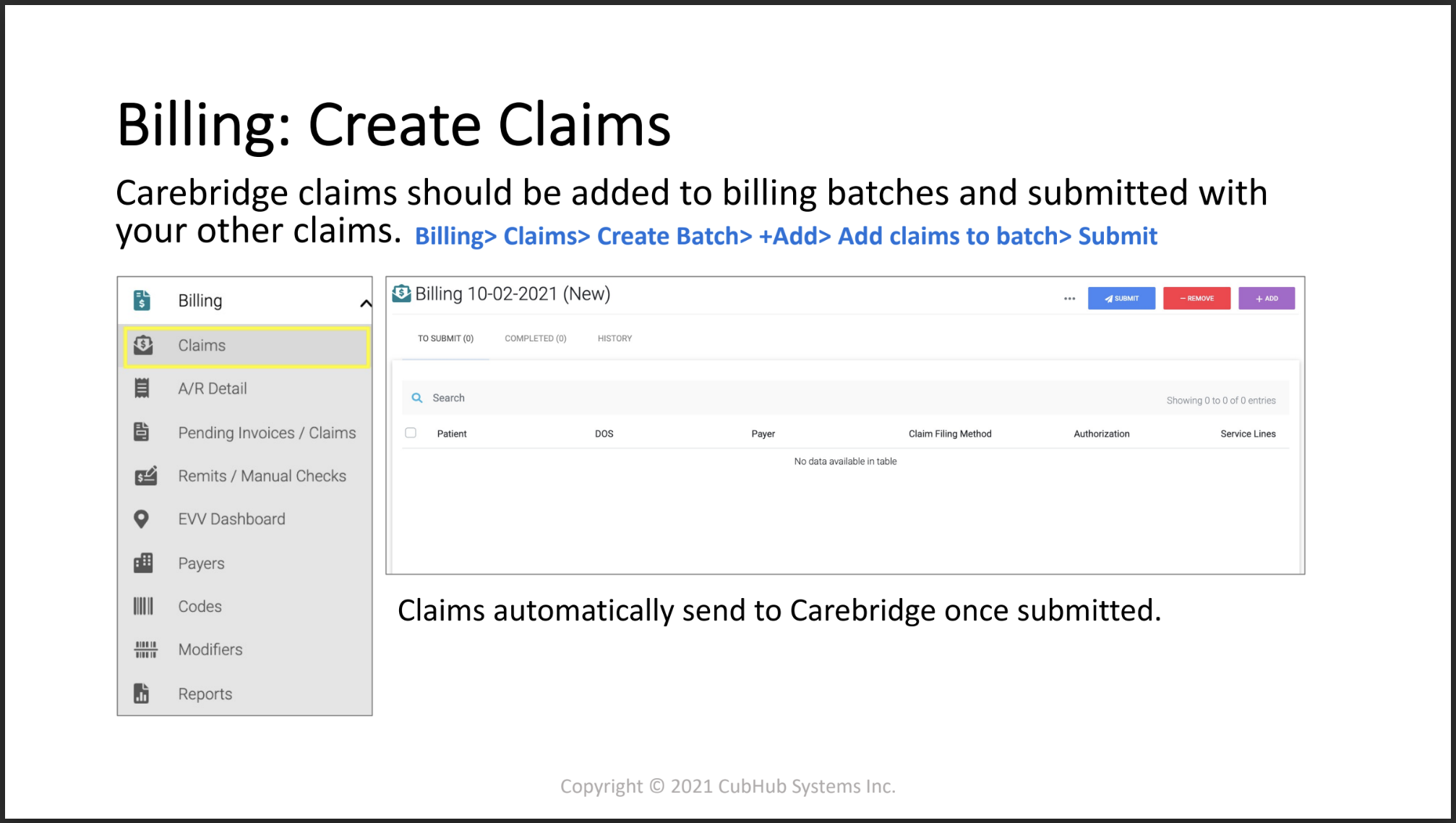Click the purple Add button

1267,298
